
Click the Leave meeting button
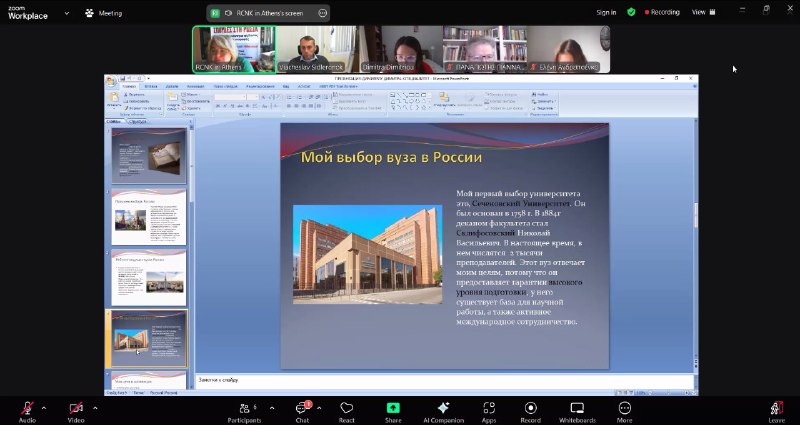777,412
